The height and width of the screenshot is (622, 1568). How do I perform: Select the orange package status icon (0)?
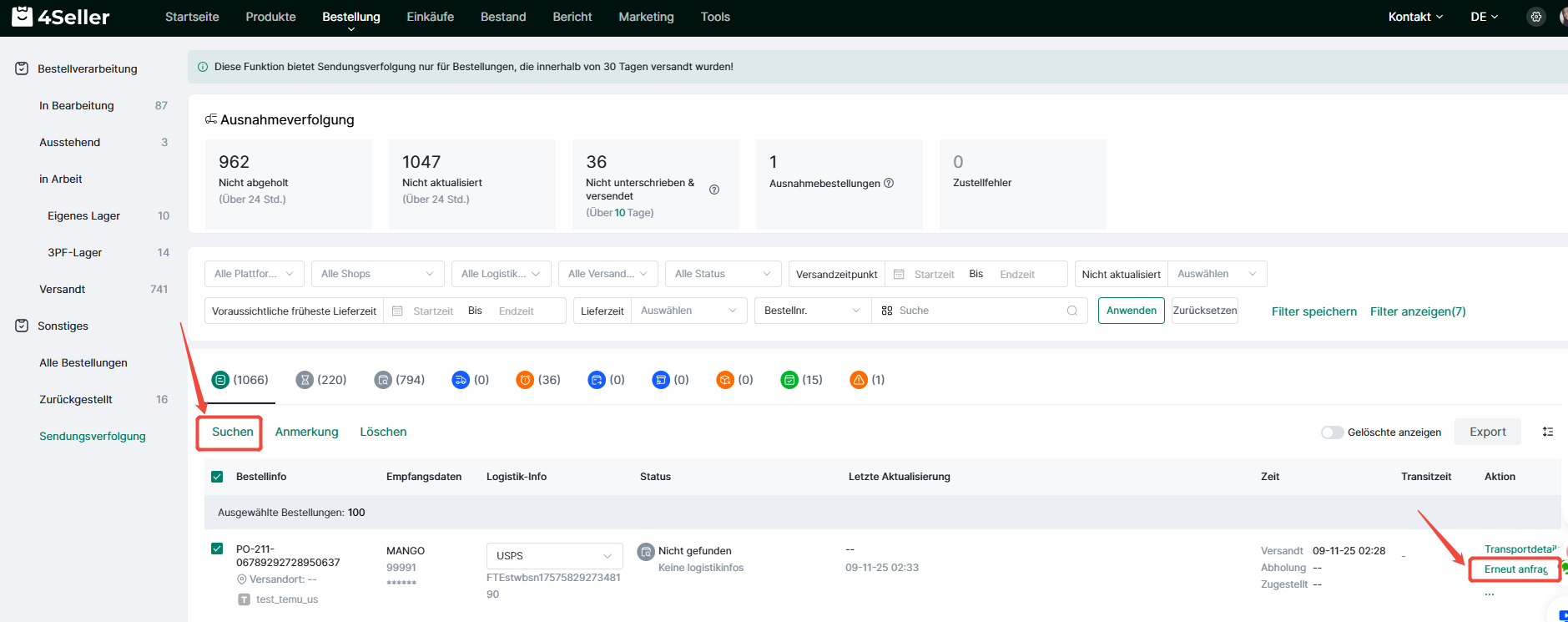point(725,380)
